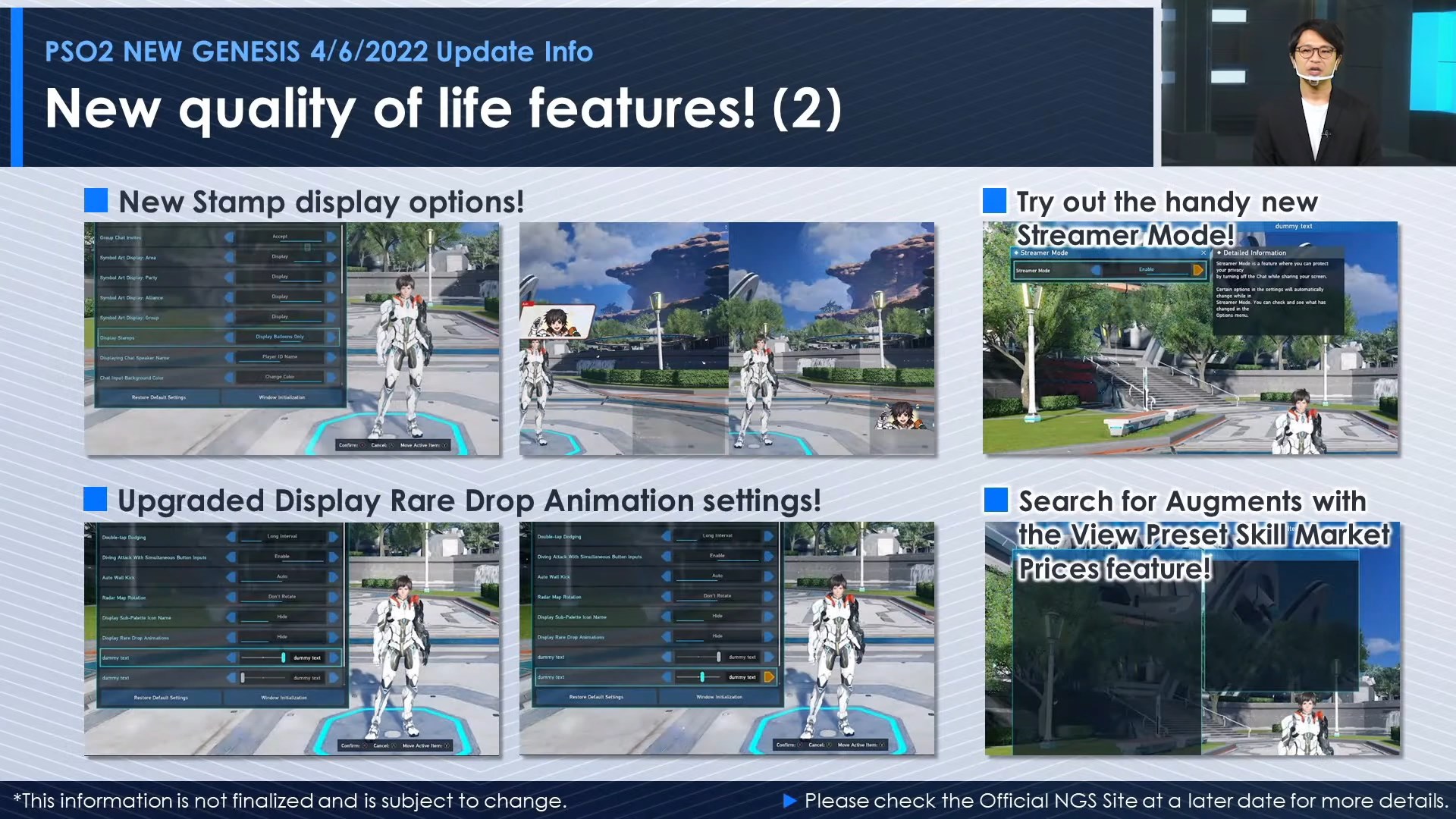Click left arrow for Chat Input Background Color
Viewport: 1456px width, 819px height.
click(x=229, y=377)
